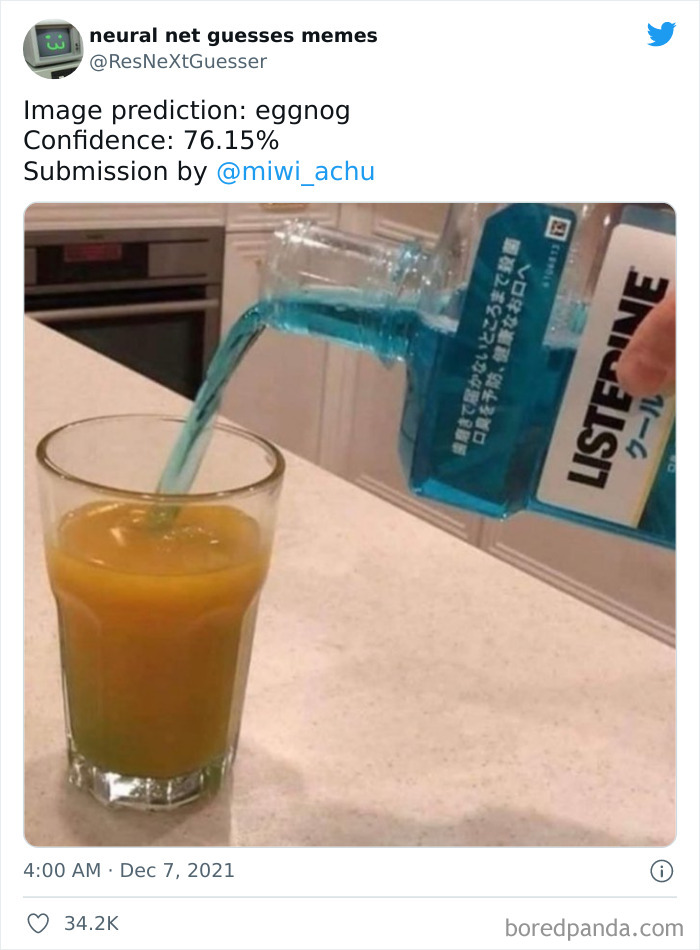Click the Dec 7, 2021 date
The height and width of the screenshot is (950, 700).
tap(177, 870)
